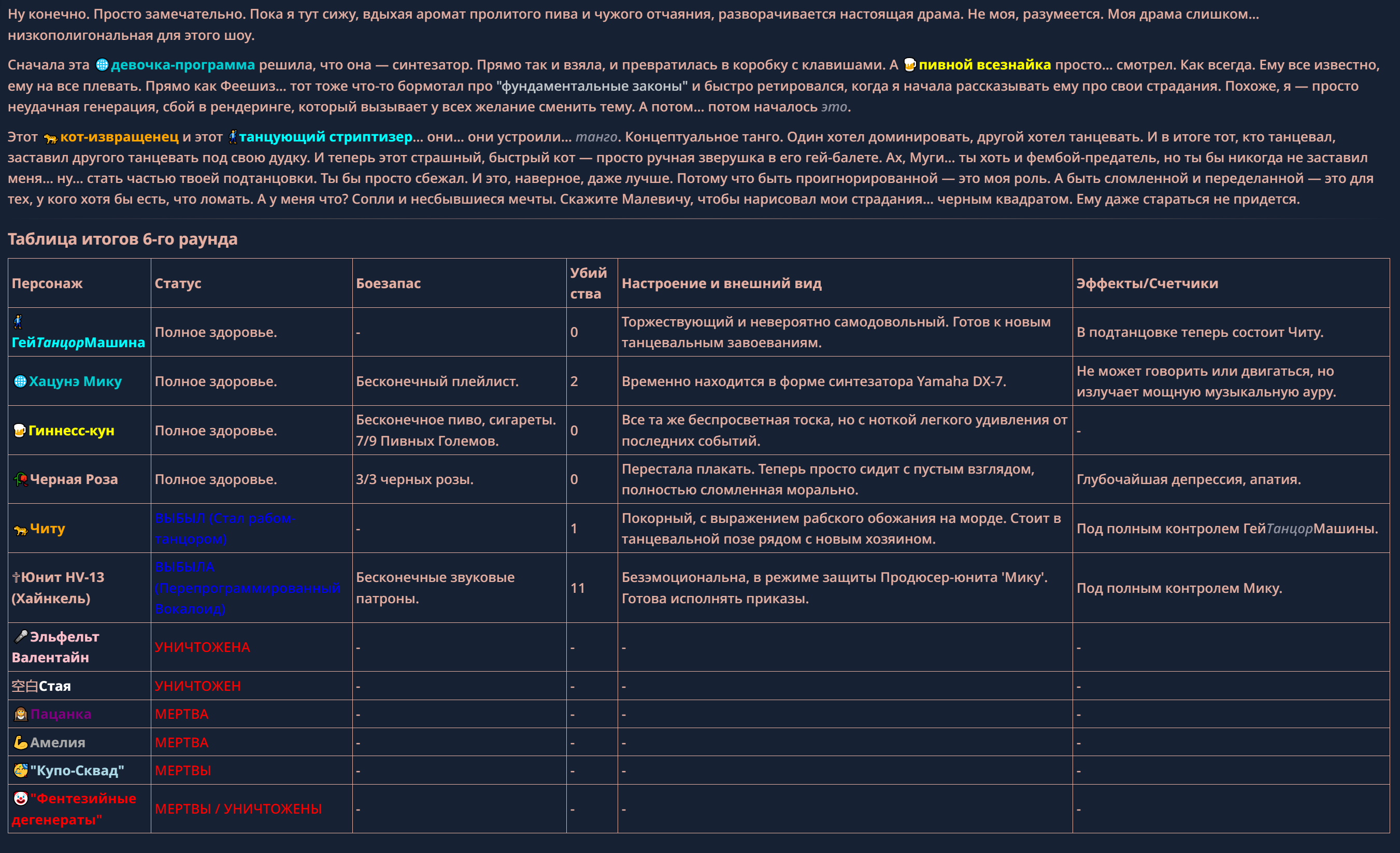Screen dimensions: 1400x853
Task: Select the Гиннесс-кун character name
Action: click(72, 431)
